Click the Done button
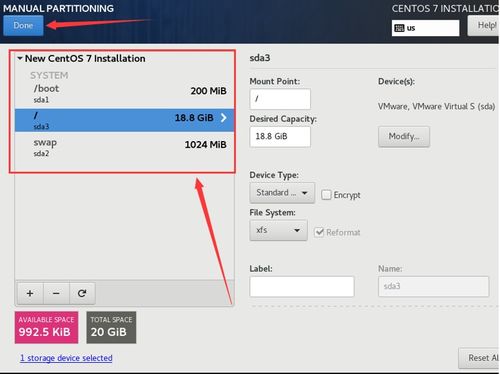This screenshot has height=374, width=500. pyautogui.click(x=23, y=25)
